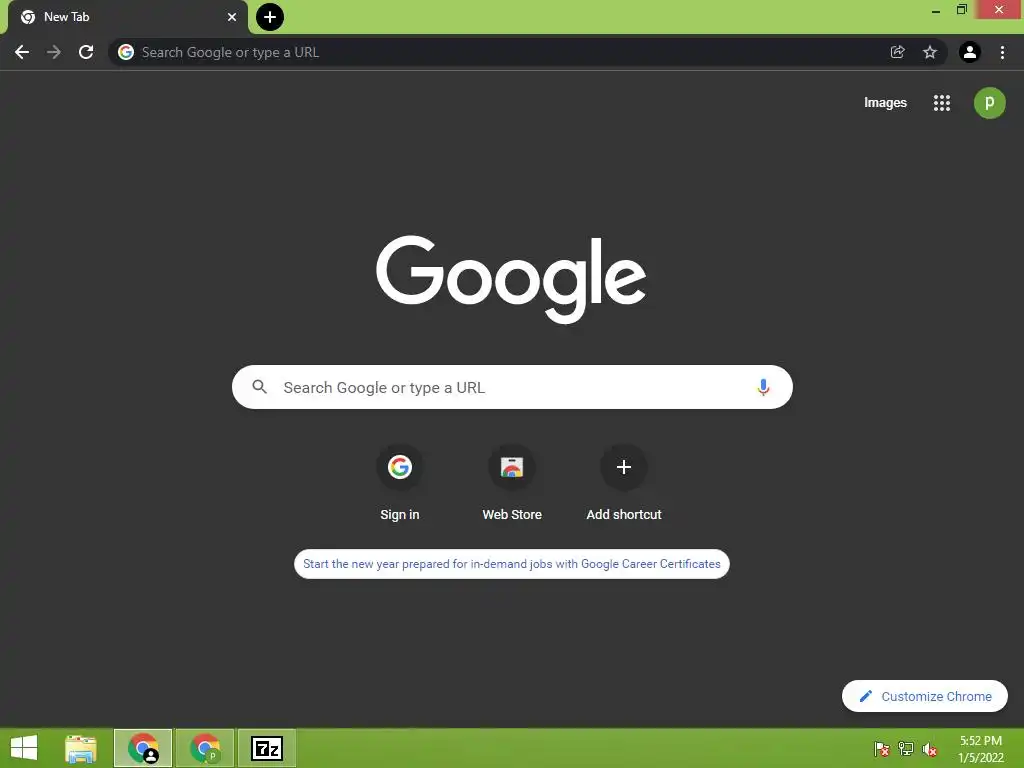Click the magnifier icon in search box
The image size is (1024, 768).
(260, 387)
